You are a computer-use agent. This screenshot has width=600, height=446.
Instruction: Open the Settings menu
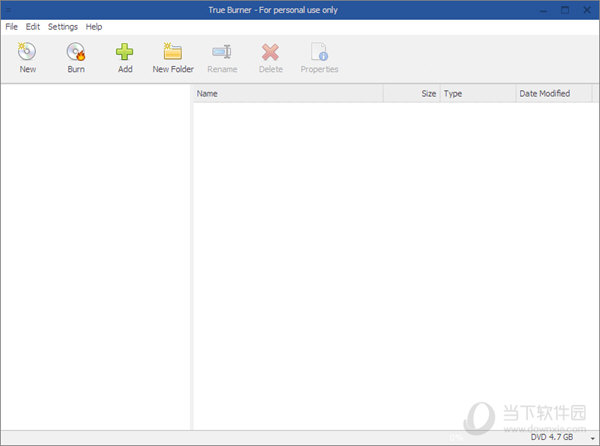63,27
